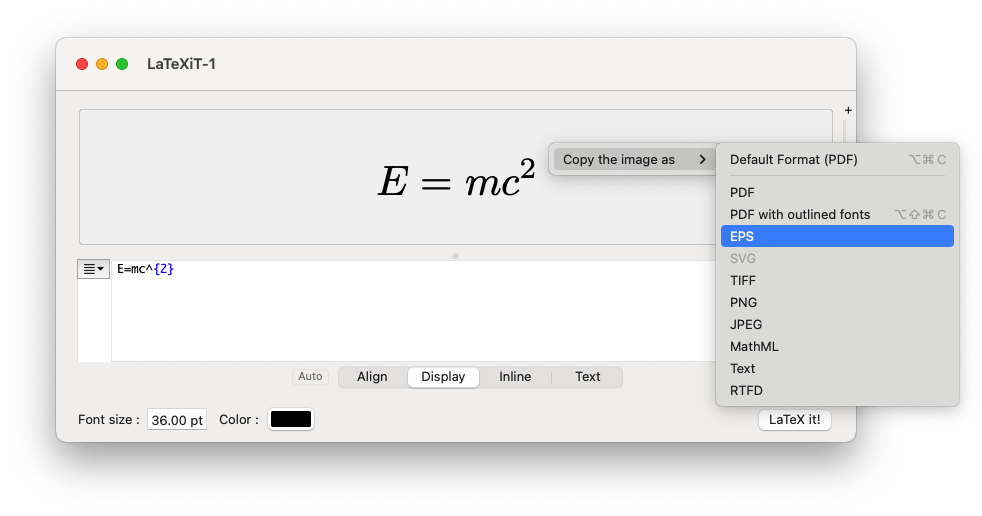This screenshot has width=982, height=516.
Task: Choose MathML export format
Action: coord(754,346)
